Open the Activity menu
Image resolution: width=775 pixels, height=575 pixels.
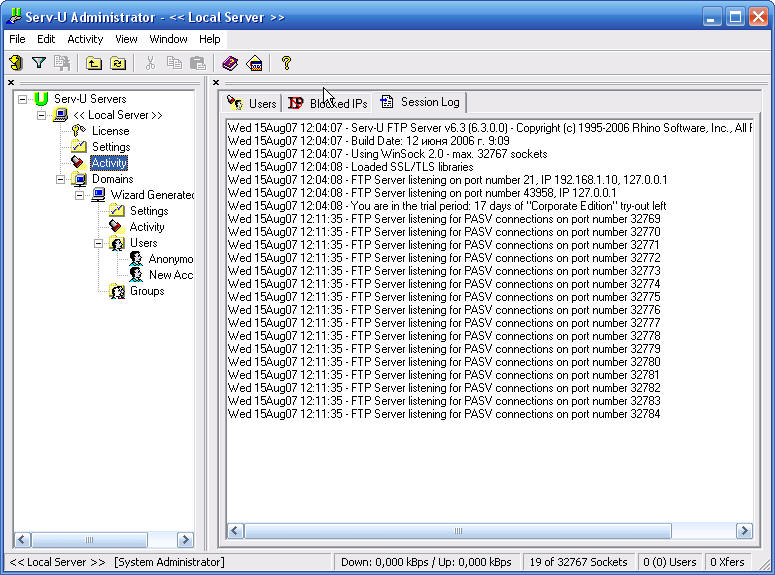[x=85, y=39]
